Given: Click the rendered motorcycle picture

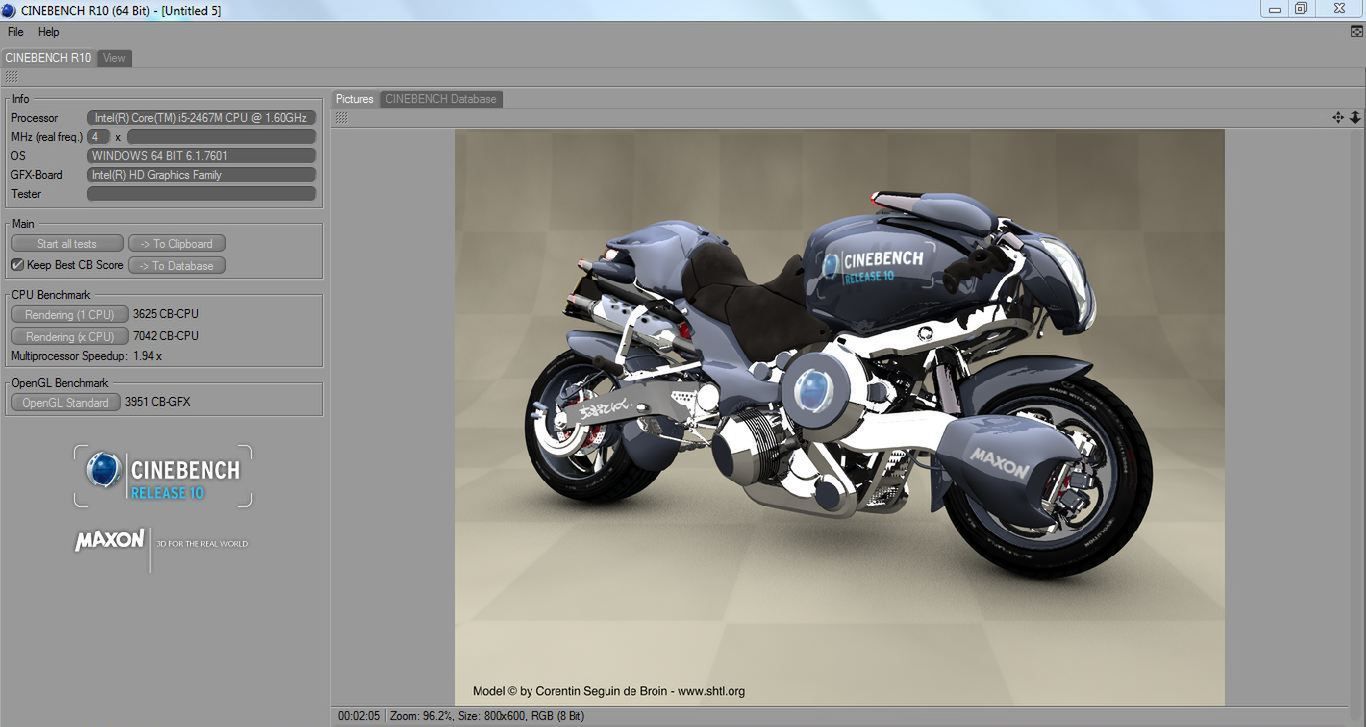Looking at the screenshot, I should [840, 417].
